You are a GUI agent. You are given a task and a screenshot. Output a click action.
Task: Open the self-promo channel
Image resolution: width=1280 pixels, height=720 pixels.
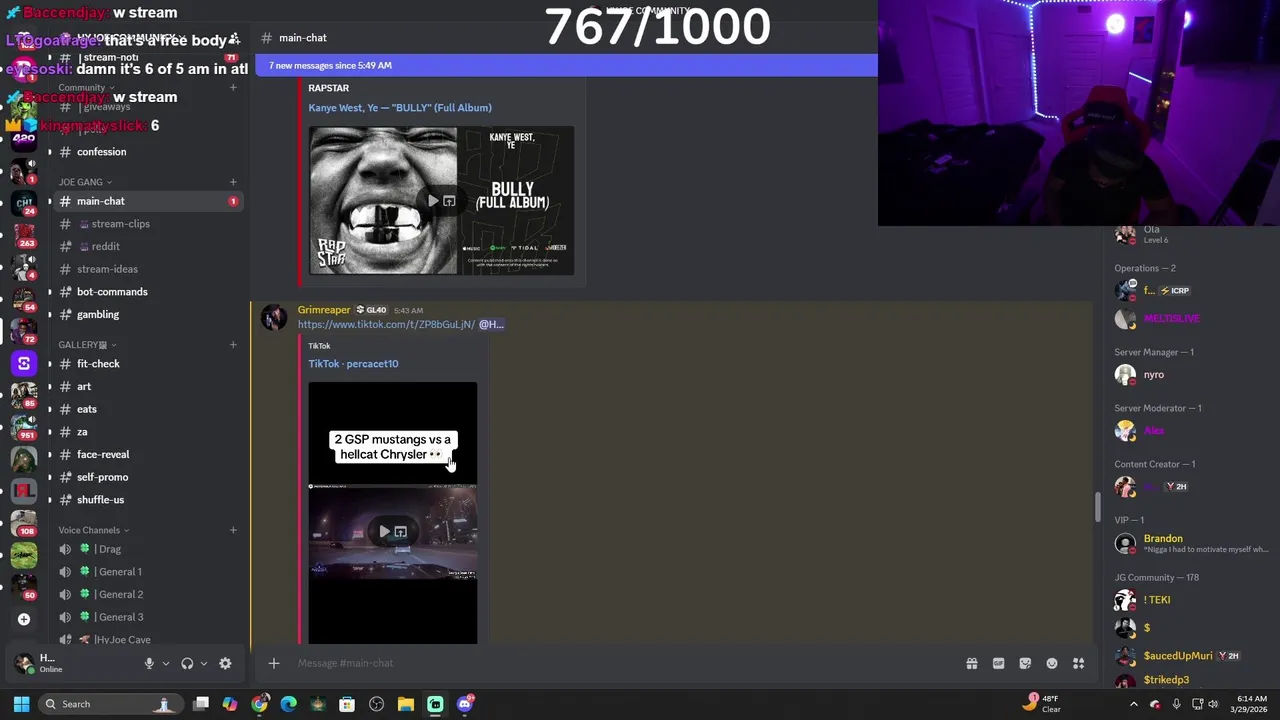[146, 477]
